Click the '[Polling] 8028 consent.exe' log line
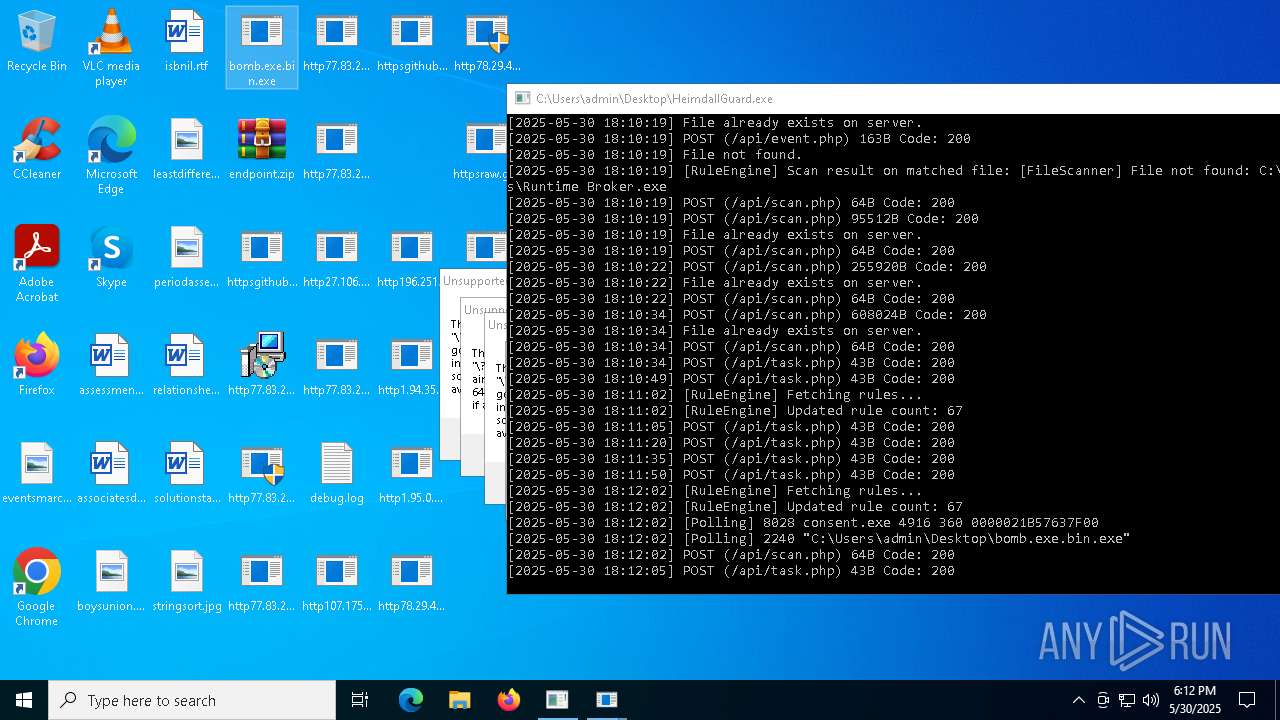 [803, 523]
